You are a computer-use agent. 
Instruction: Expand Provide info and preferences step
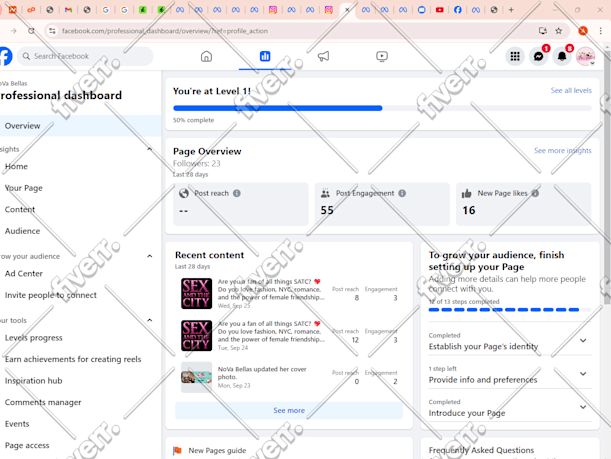pyautogui.click(x=583, y=374)
